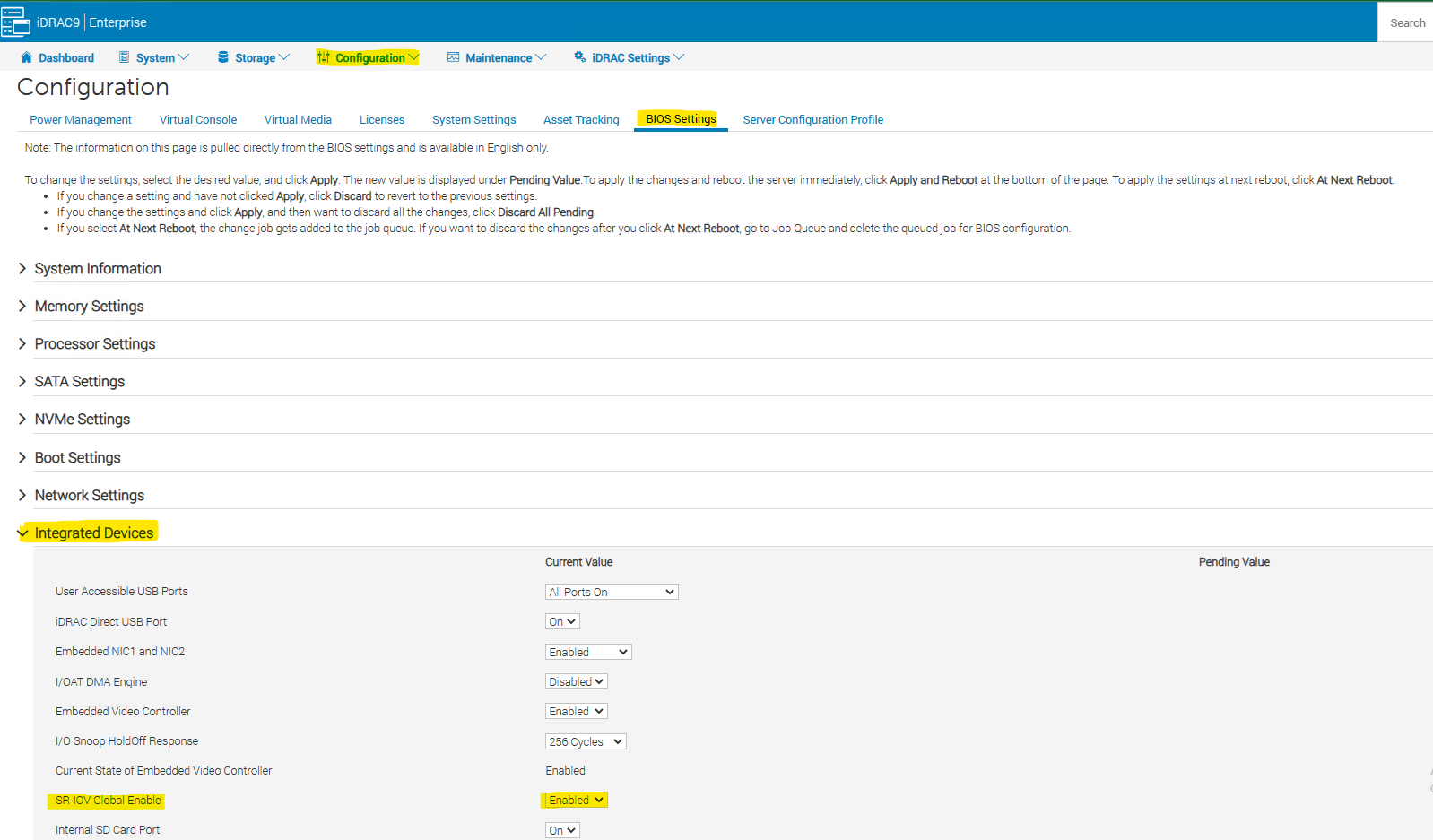
Task: Click the Configuration sliders icon
Action: pos(324,57)
